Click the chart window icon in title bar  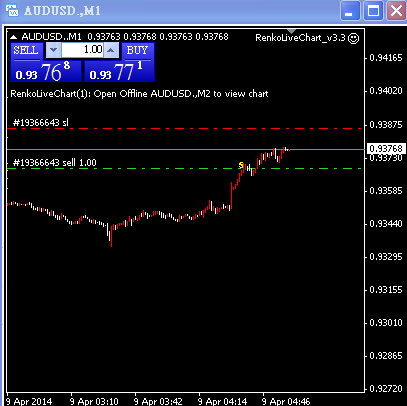tap(12, 10)
